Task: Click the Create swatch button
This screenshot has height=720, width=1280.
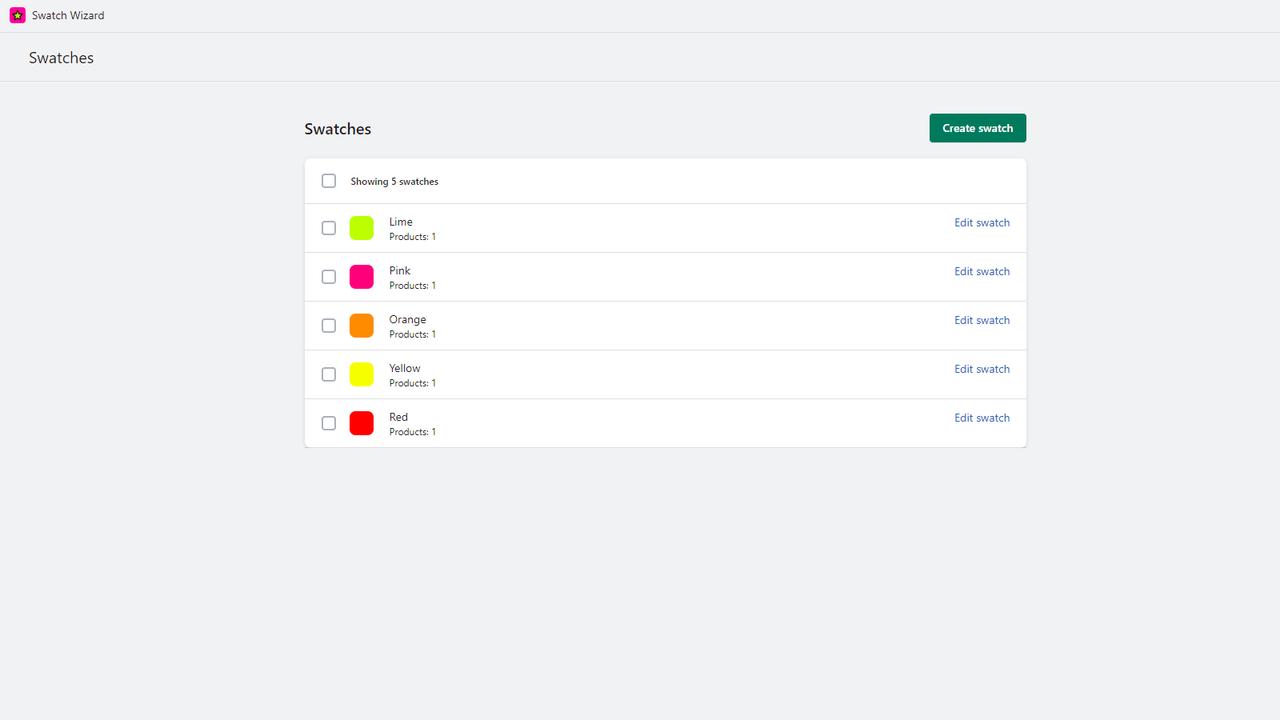Action: 977,128
